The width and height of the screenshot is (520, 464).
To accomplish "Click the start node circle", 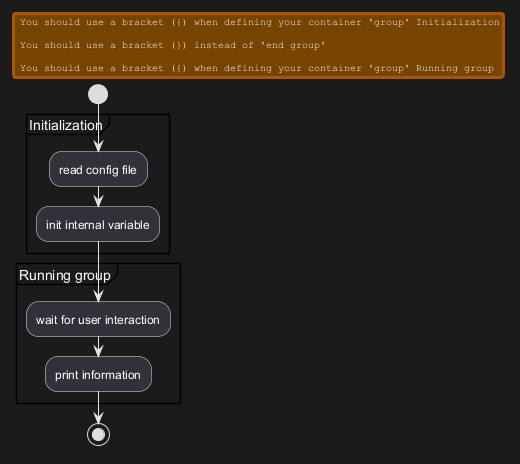I will tap(98, 94).
